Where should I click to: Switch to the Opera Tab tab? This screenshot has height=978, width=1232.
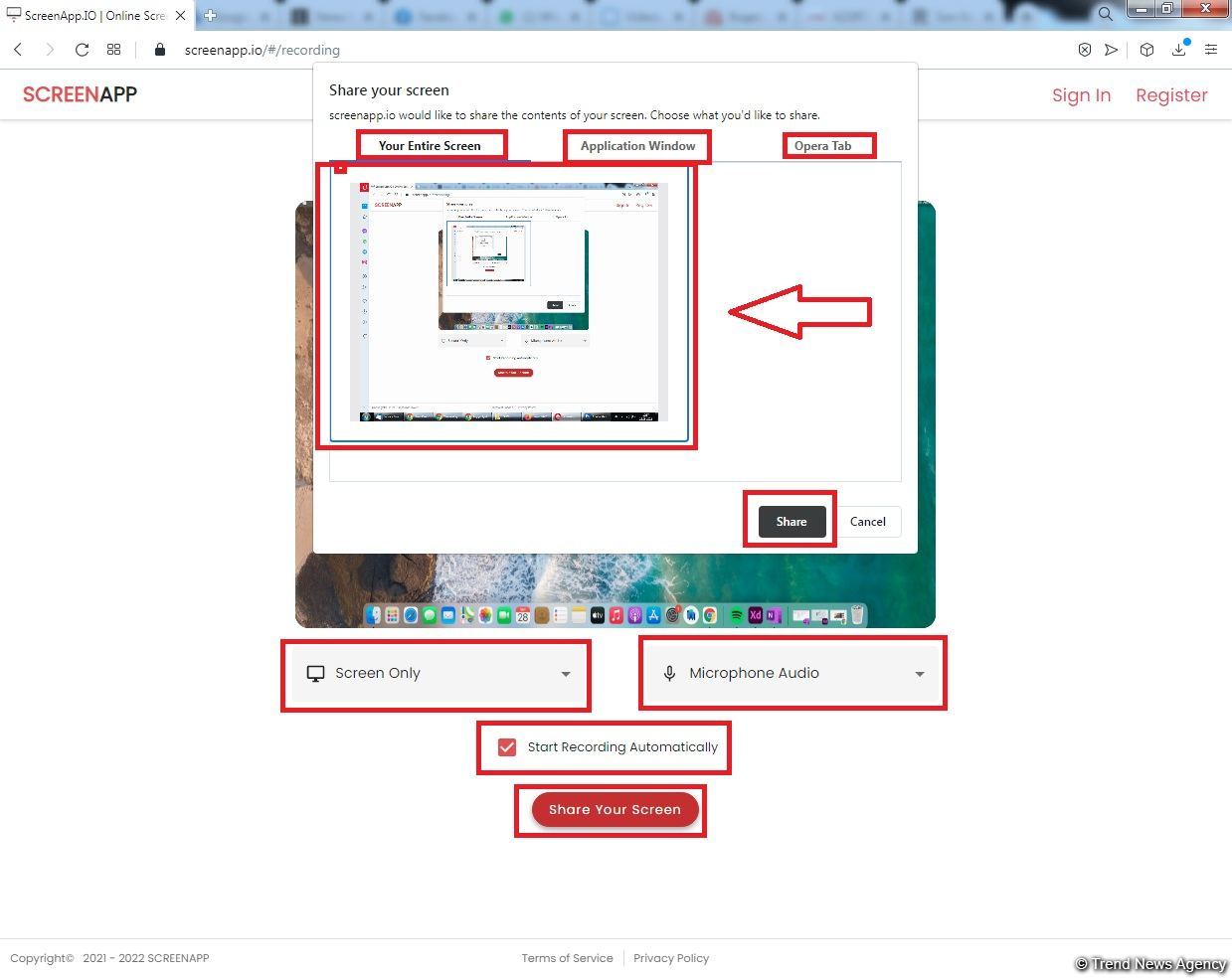[822, 145]
